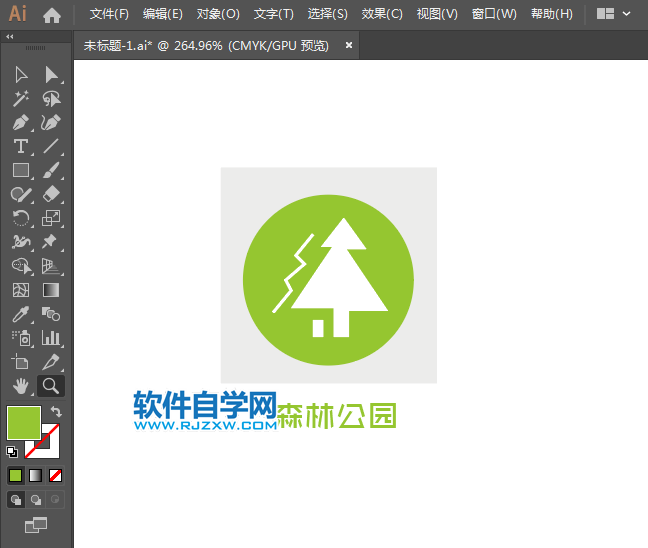This screenshot has width=648, height=548.
Task: Open the 窗口(W) menu
Action: click(494, 14)
